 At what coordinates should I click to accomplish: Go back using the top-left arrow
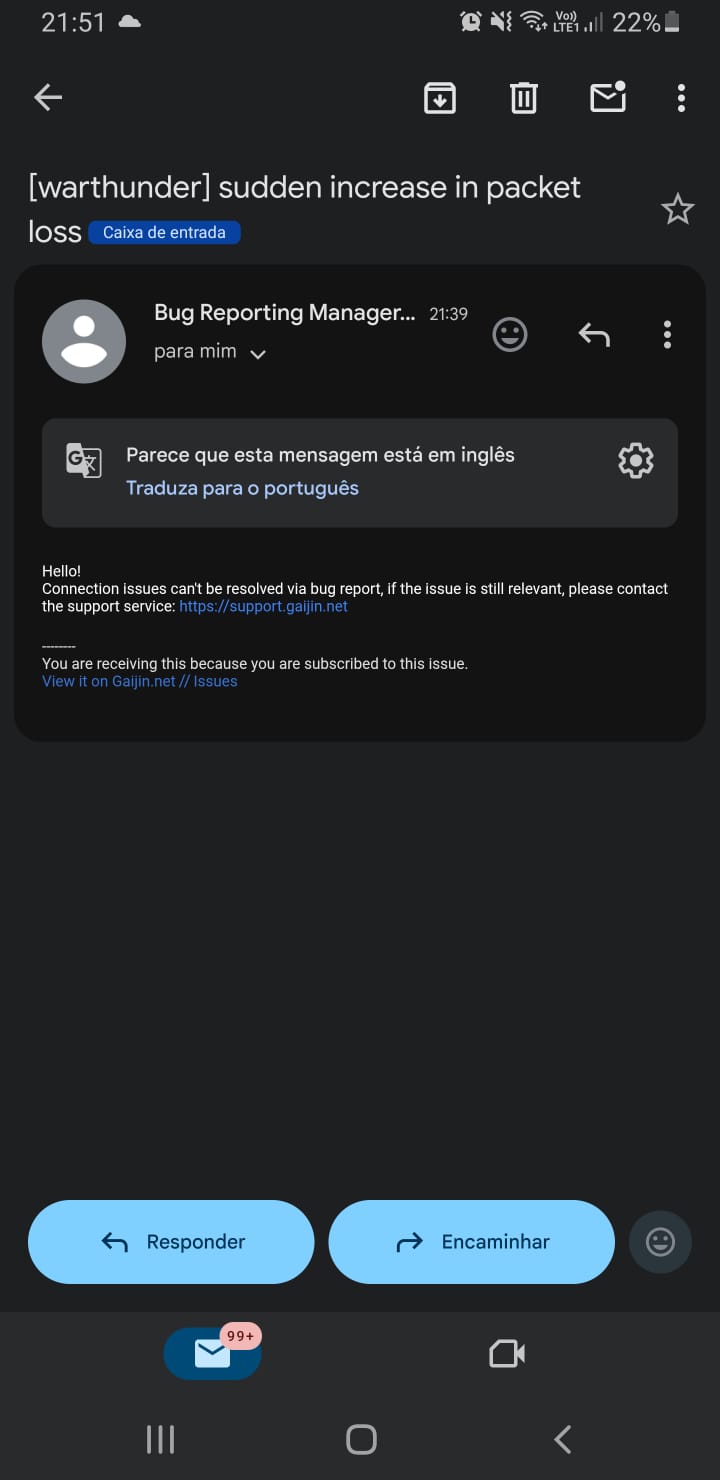[48, 97]
